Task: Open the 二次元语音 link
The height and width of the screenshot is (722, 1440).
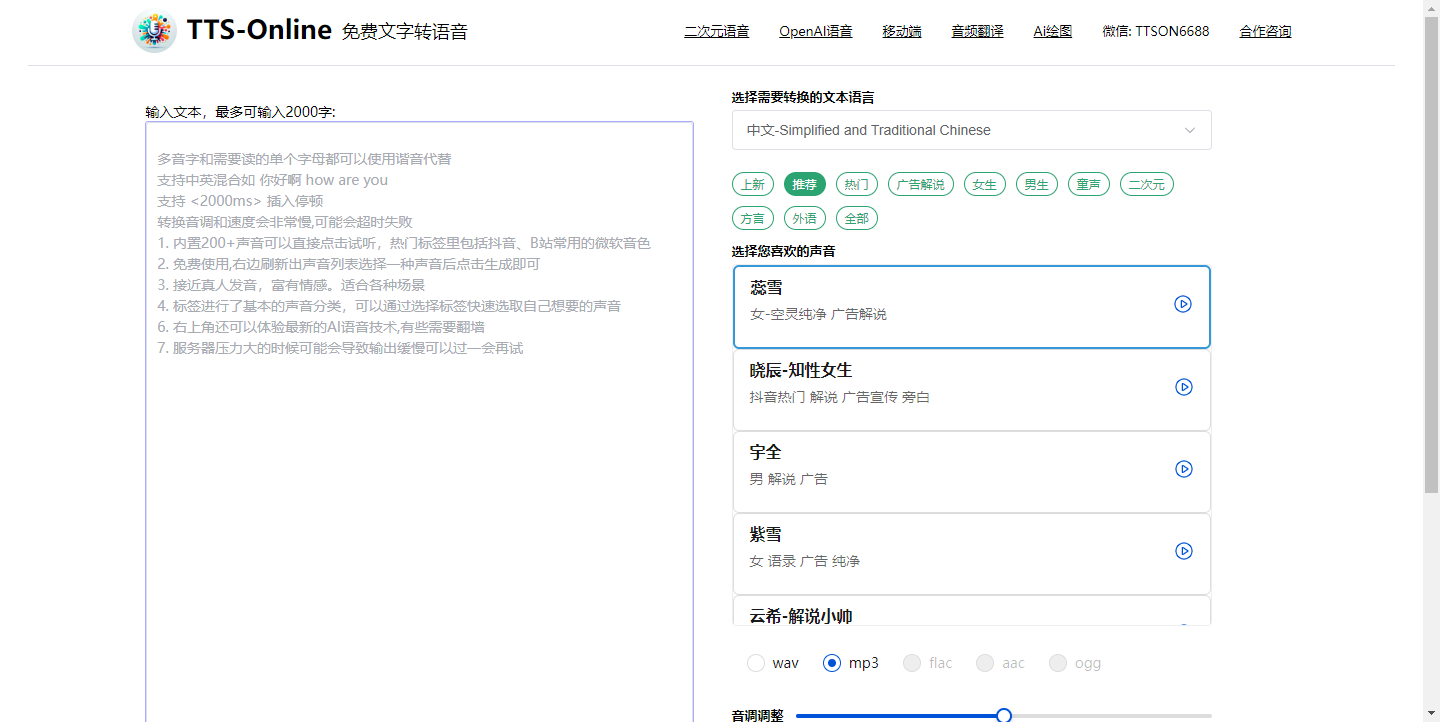Action: pyautogui.click(x=717, y=31)
